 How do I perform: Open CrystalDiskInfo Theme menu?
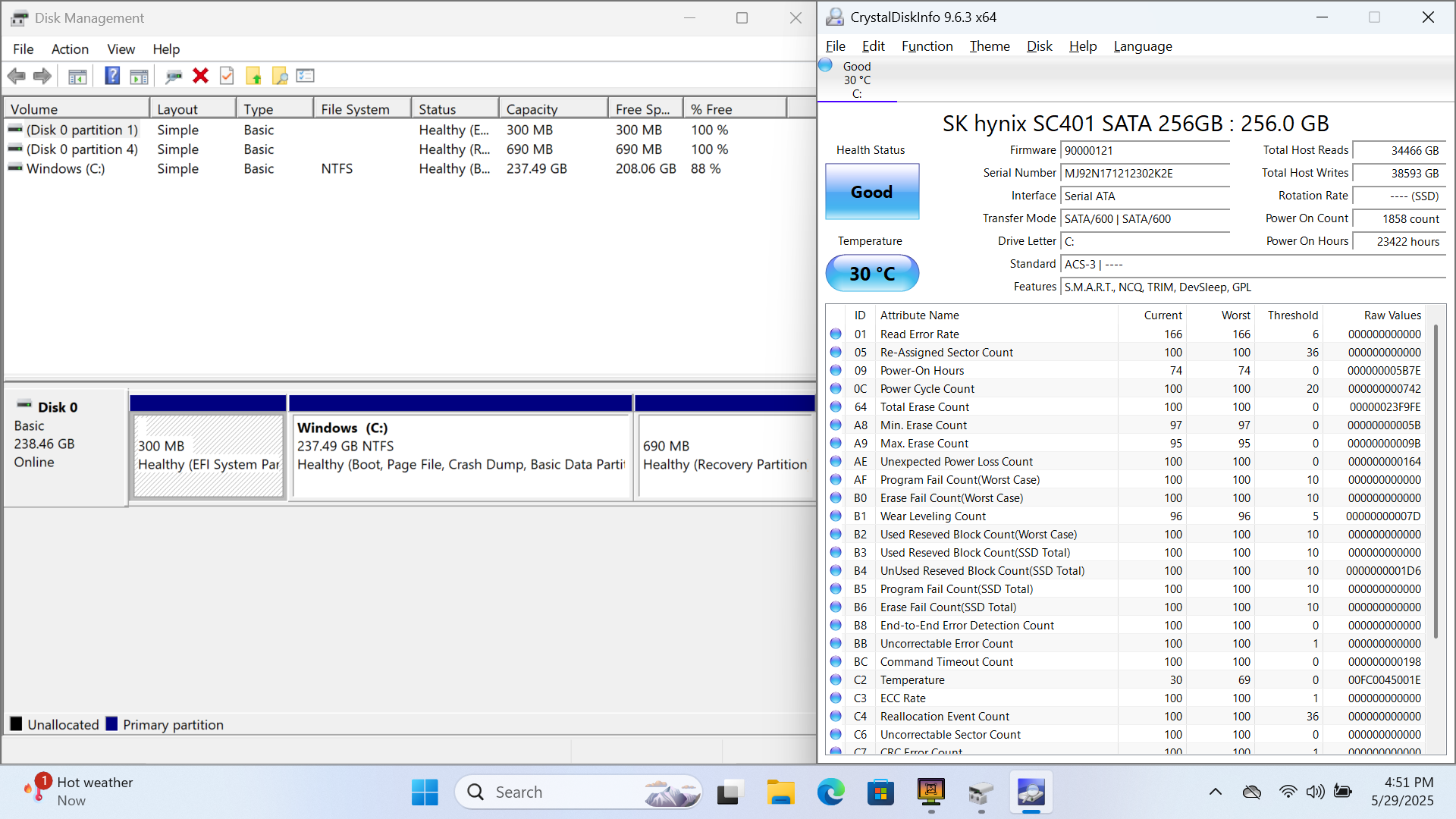click(x=990, y=46)
